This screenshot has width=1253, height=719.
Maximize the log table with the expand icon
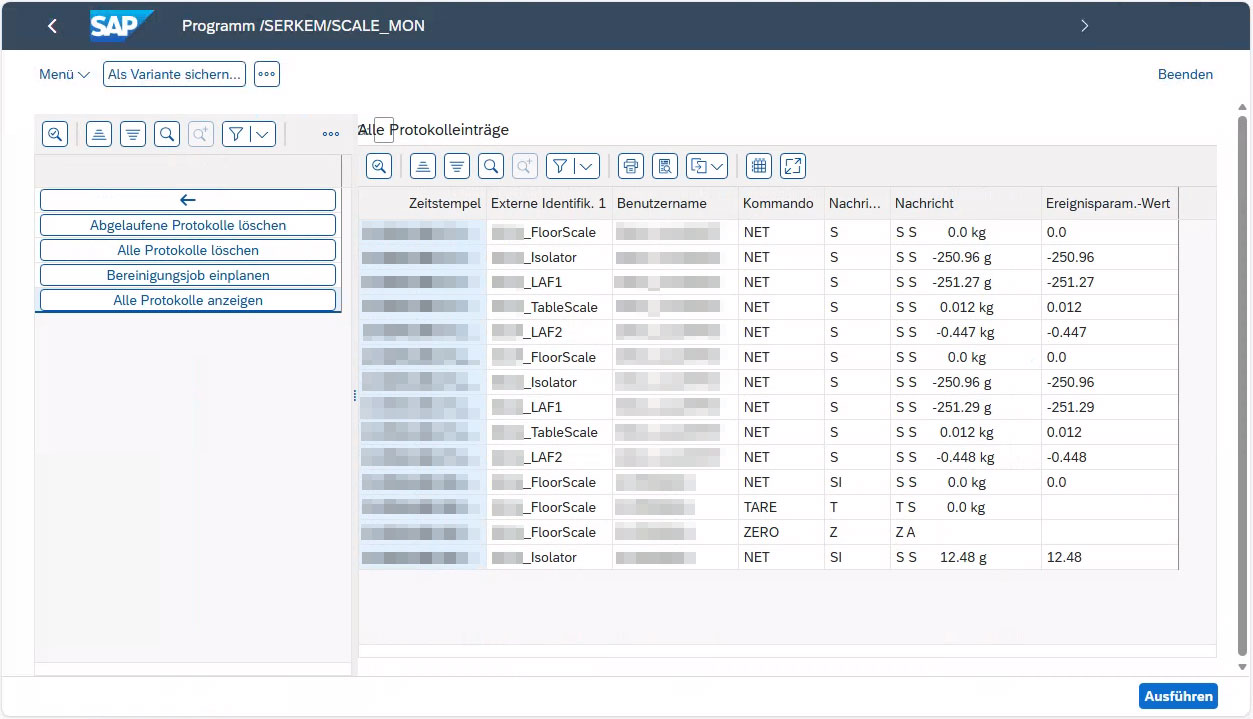point(793,166)
